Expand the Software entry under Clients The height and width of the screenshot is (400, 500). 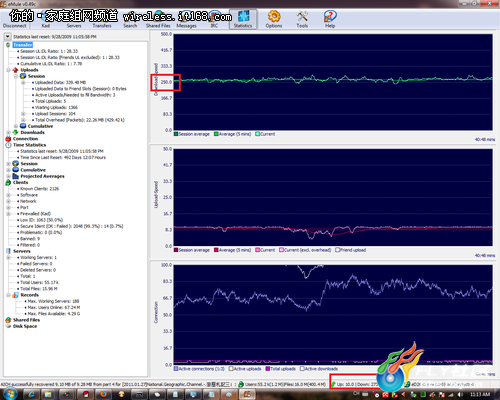click(8, 195)
